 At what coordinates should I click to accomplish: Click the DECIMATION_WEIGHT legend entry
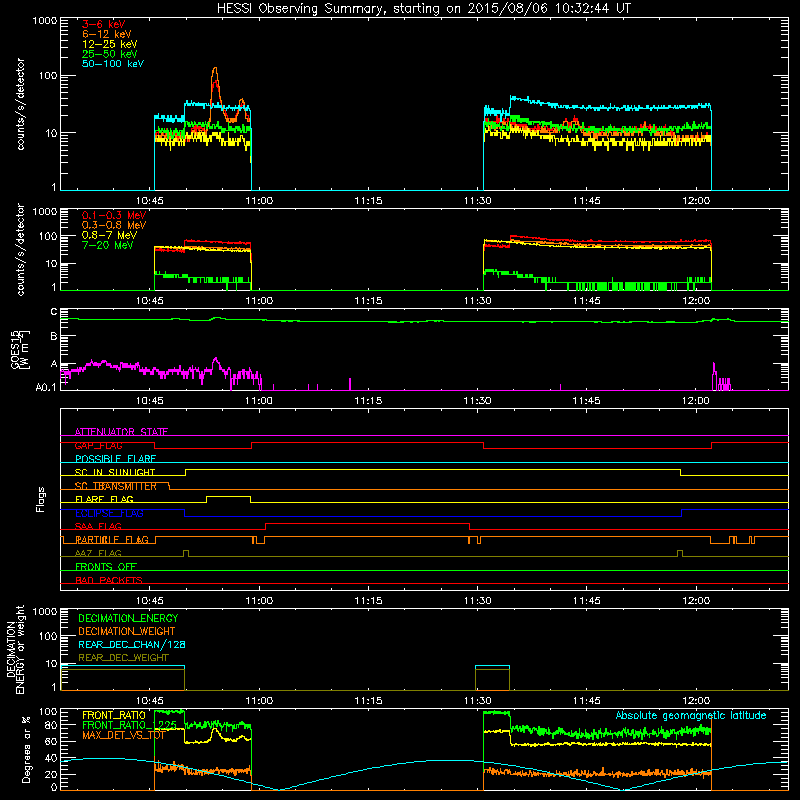(127, 631)
